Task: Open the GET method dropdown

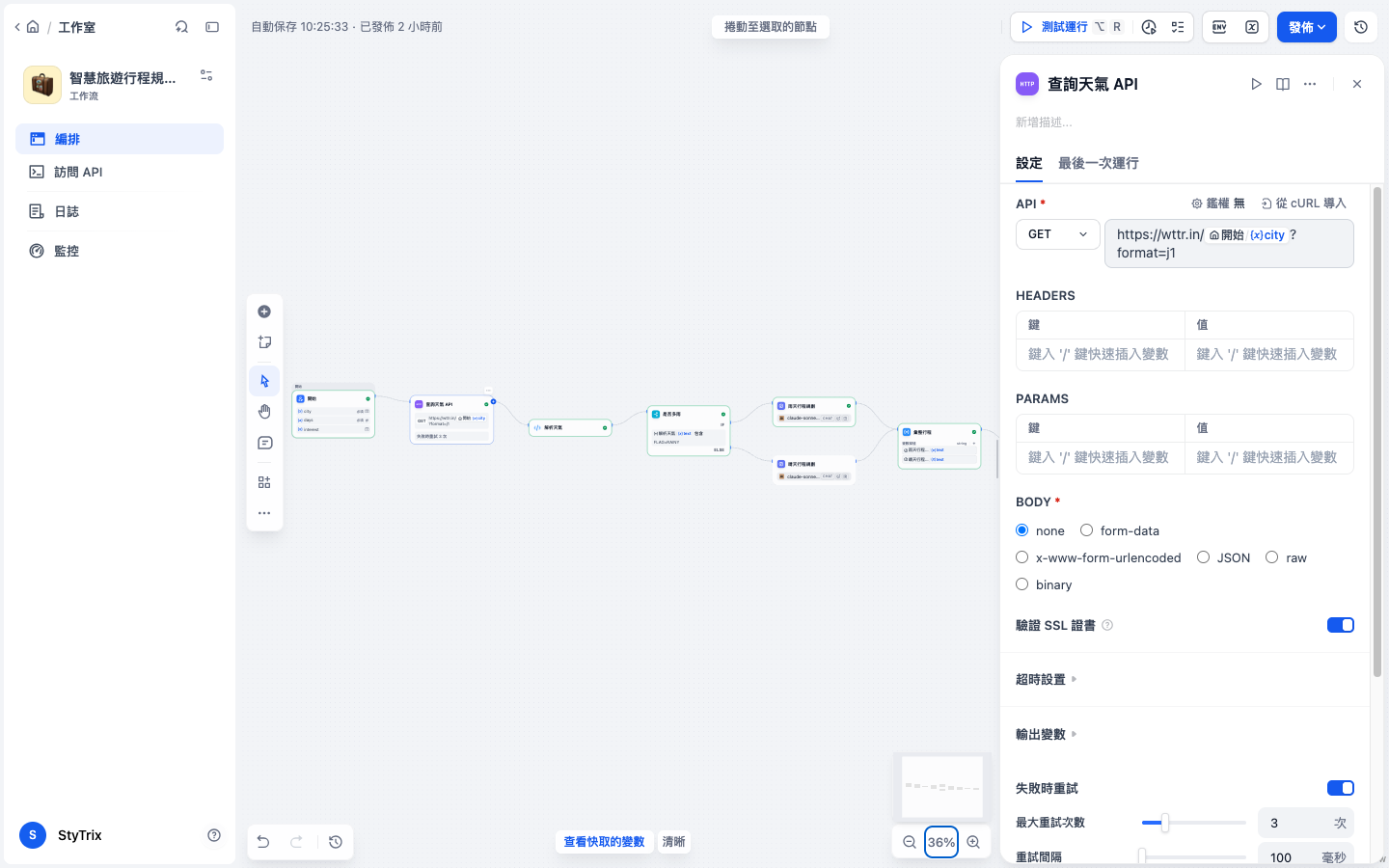Action: (1058, 234)
